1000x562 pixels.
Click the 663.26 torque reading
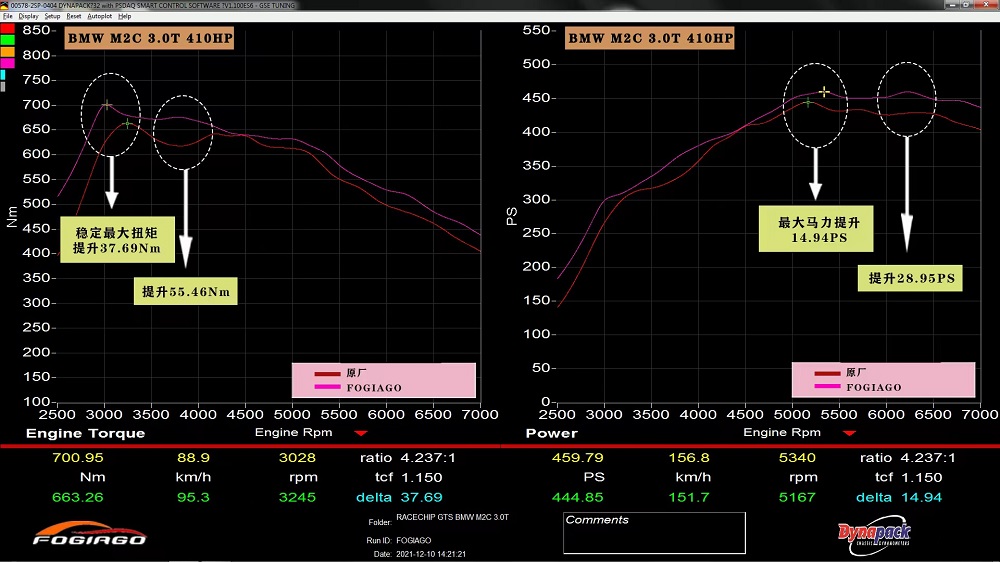tap(78, 497)
